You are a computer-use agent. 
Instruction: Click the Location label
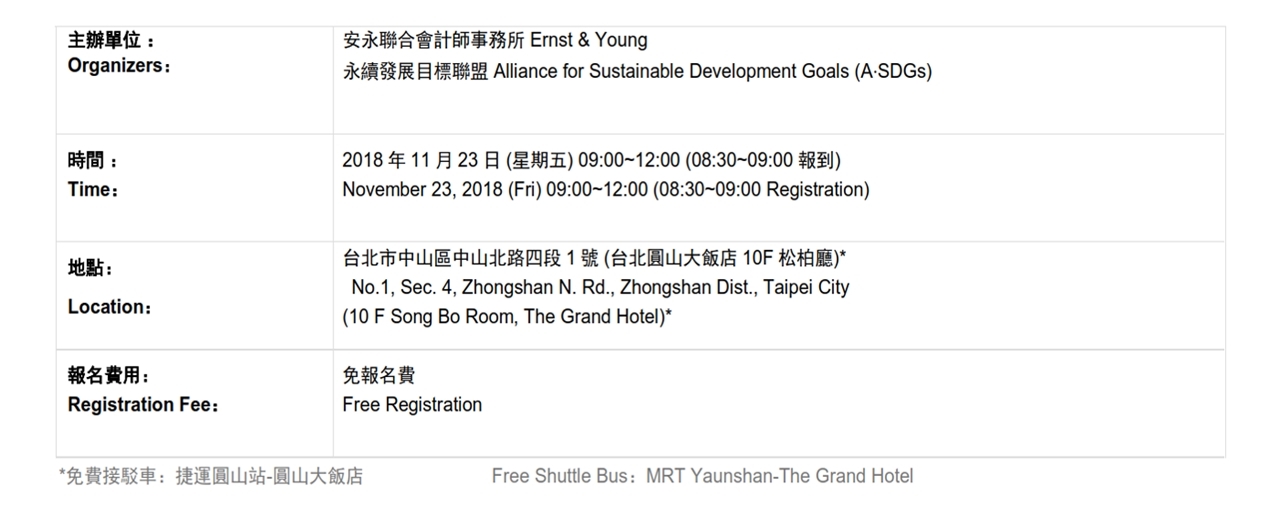click(110, 307)
